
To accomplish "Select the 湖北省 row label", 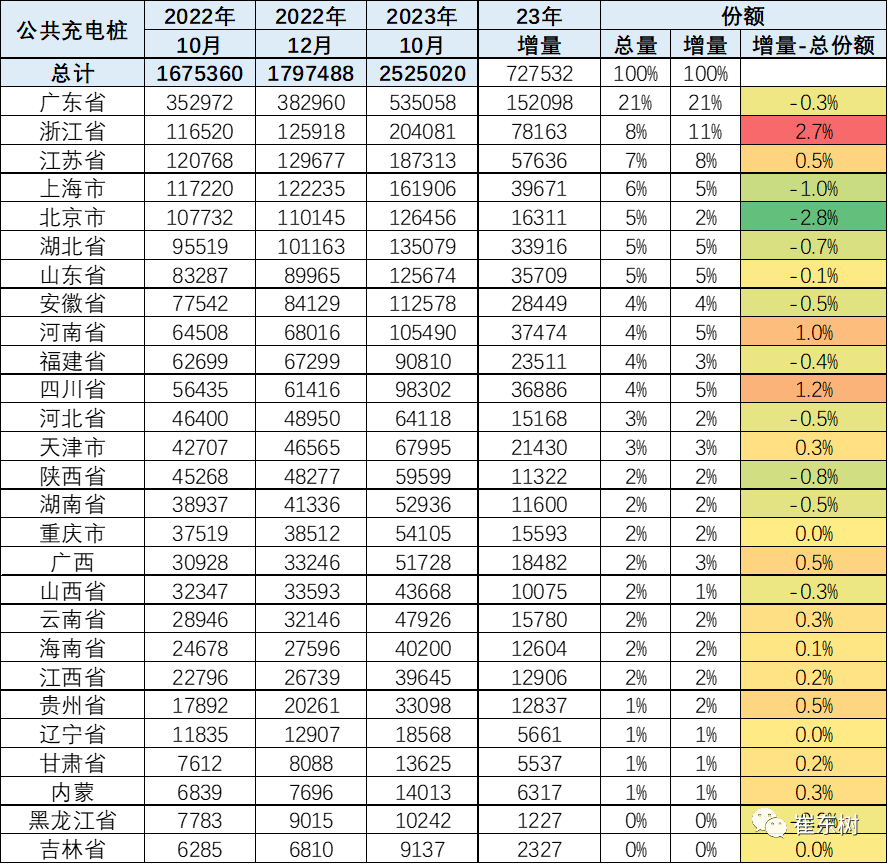I will (x=72, y=246).
